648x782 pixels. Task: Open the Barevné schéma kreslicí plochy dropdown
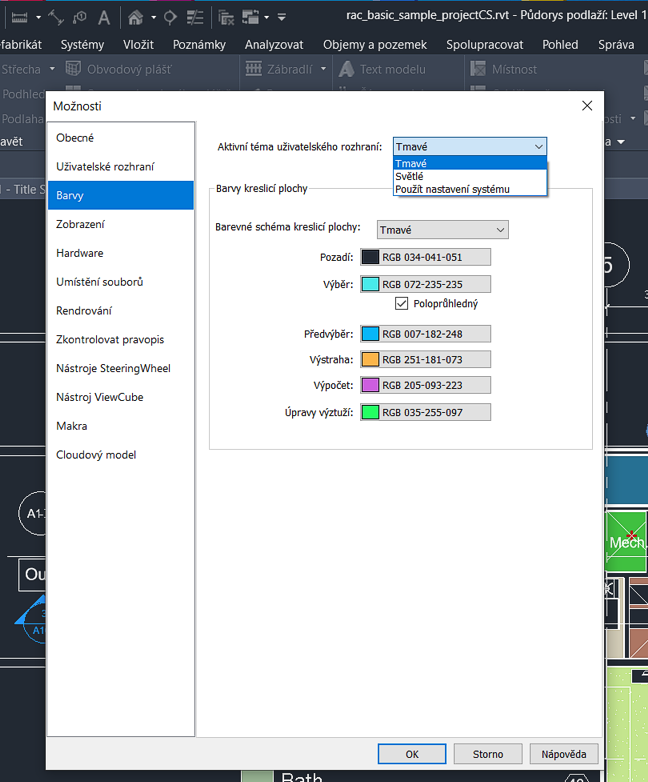coord(442,230)
